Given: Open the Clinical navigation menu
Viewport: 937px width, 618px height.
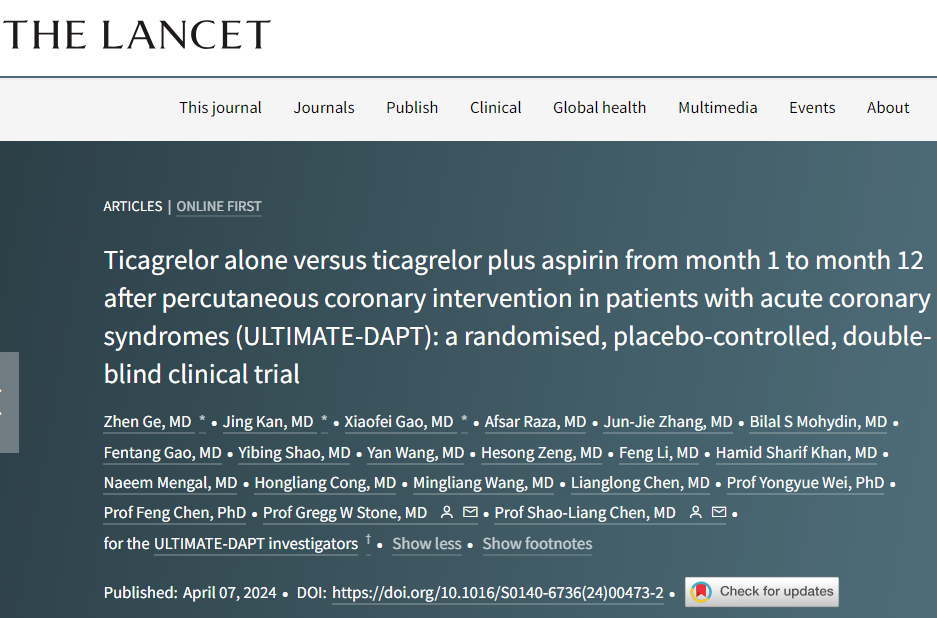Looking at the screenshot, I should coord(496,108).
